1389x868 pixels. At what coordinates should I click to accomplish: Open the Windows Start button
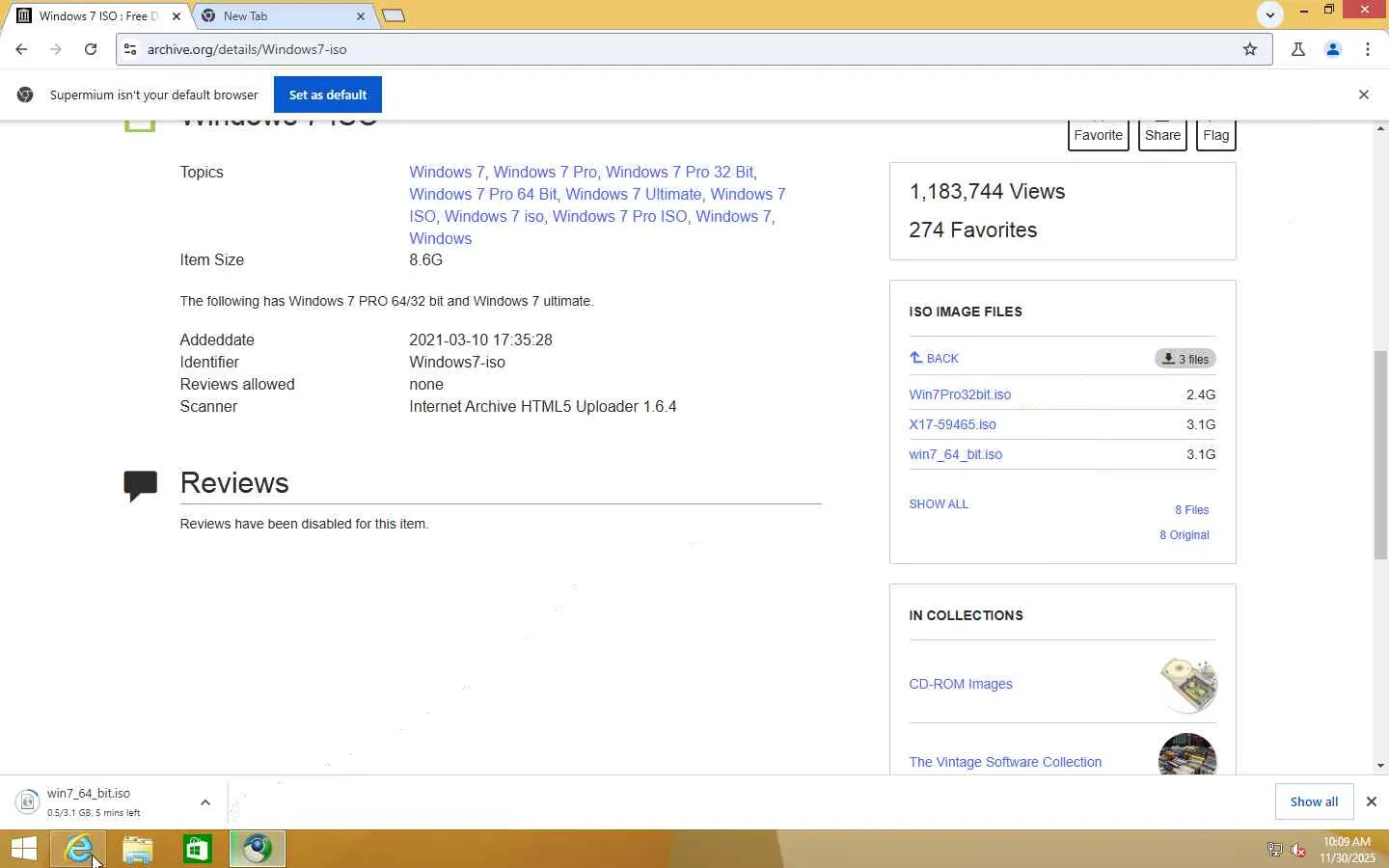tap(23, 849)
